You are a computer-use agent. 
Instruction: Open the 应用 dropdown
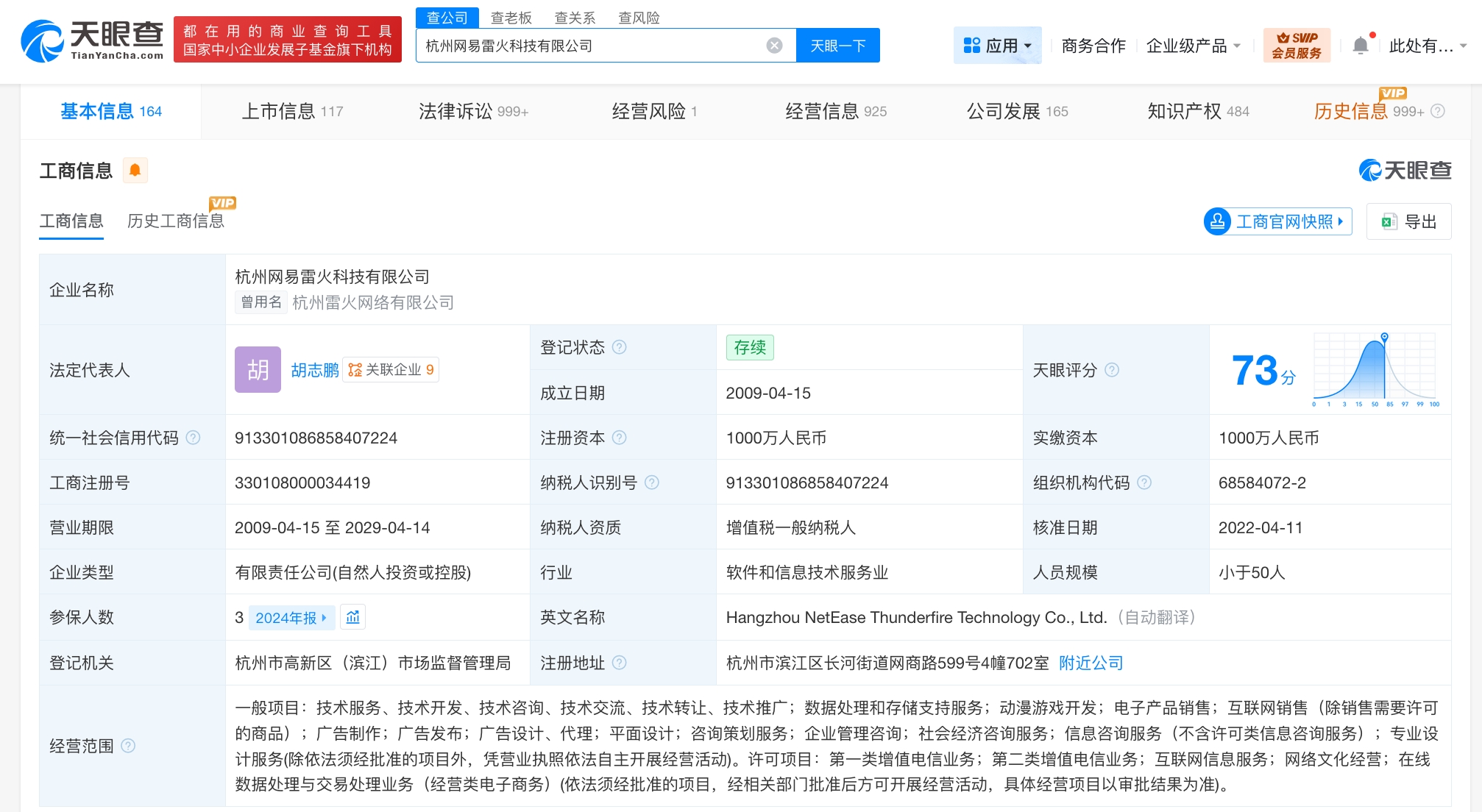[998, 45]
